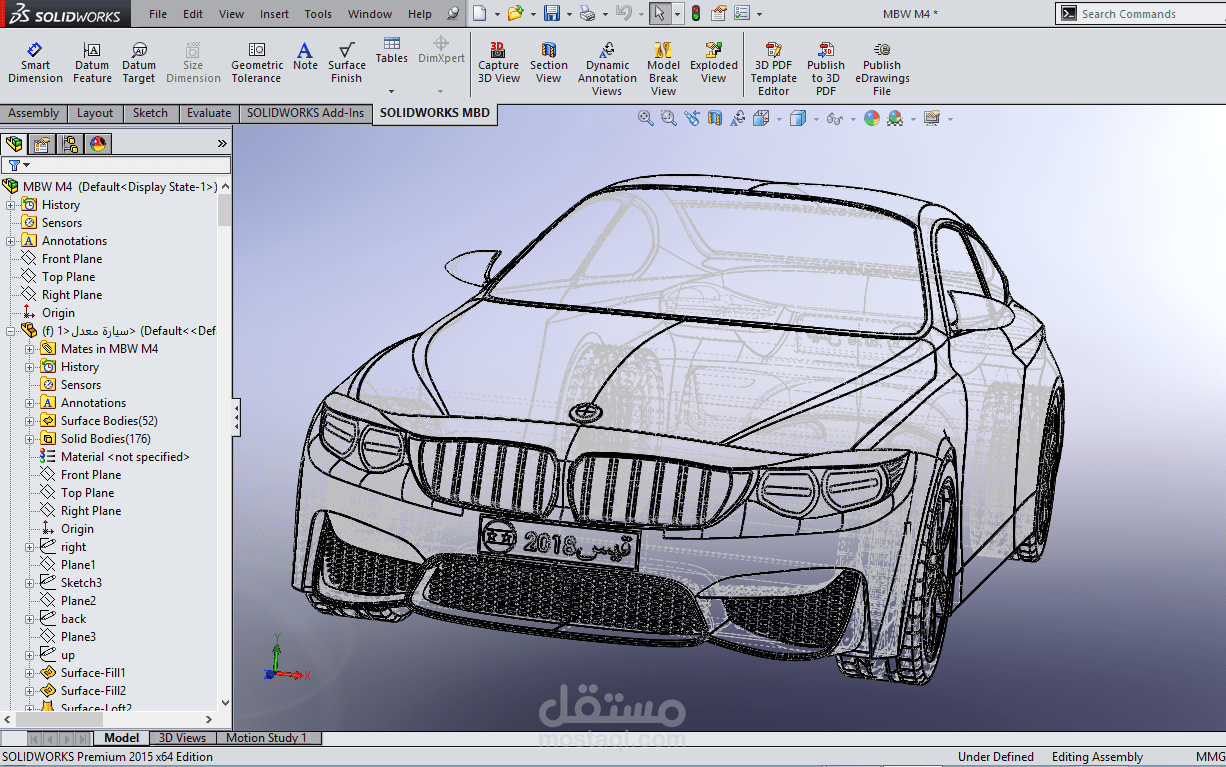The width and height of the screenshot is (1226, 767).
Task: Expand Mates in MBW M4
Action: [x=30, y=349]
